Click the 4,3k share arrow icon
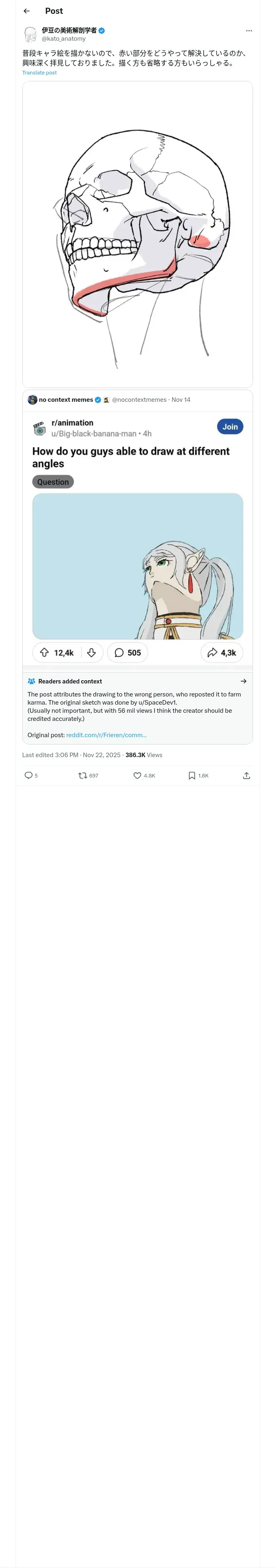This screenshot has width=275, height=1568. 212,653
